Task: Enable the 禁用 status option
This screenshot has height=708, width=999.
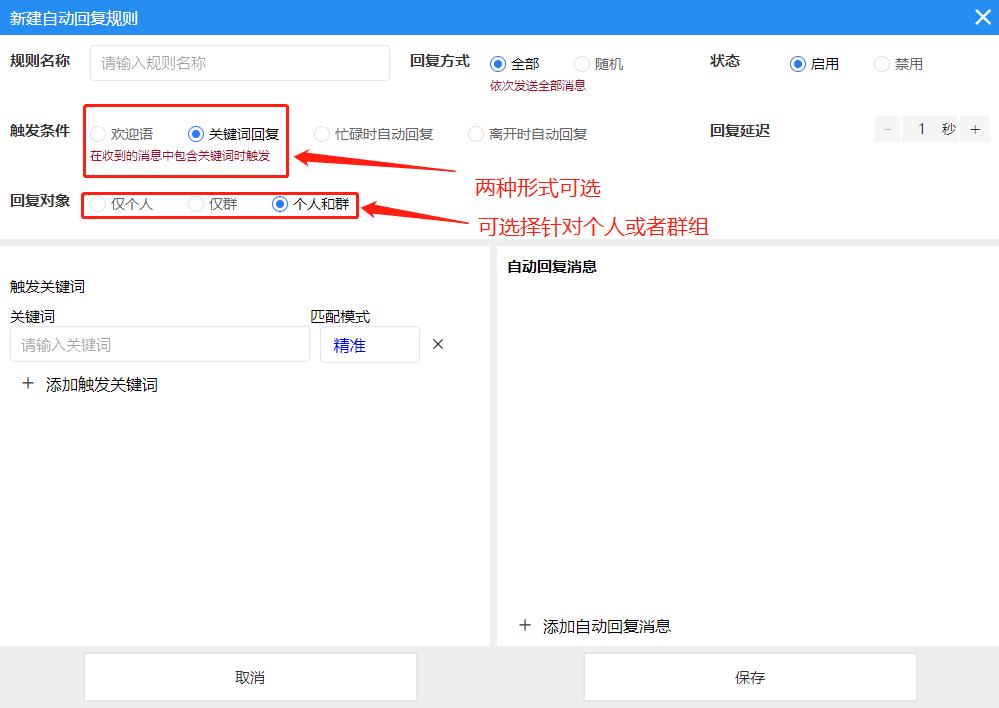Action: coord(881,63)
